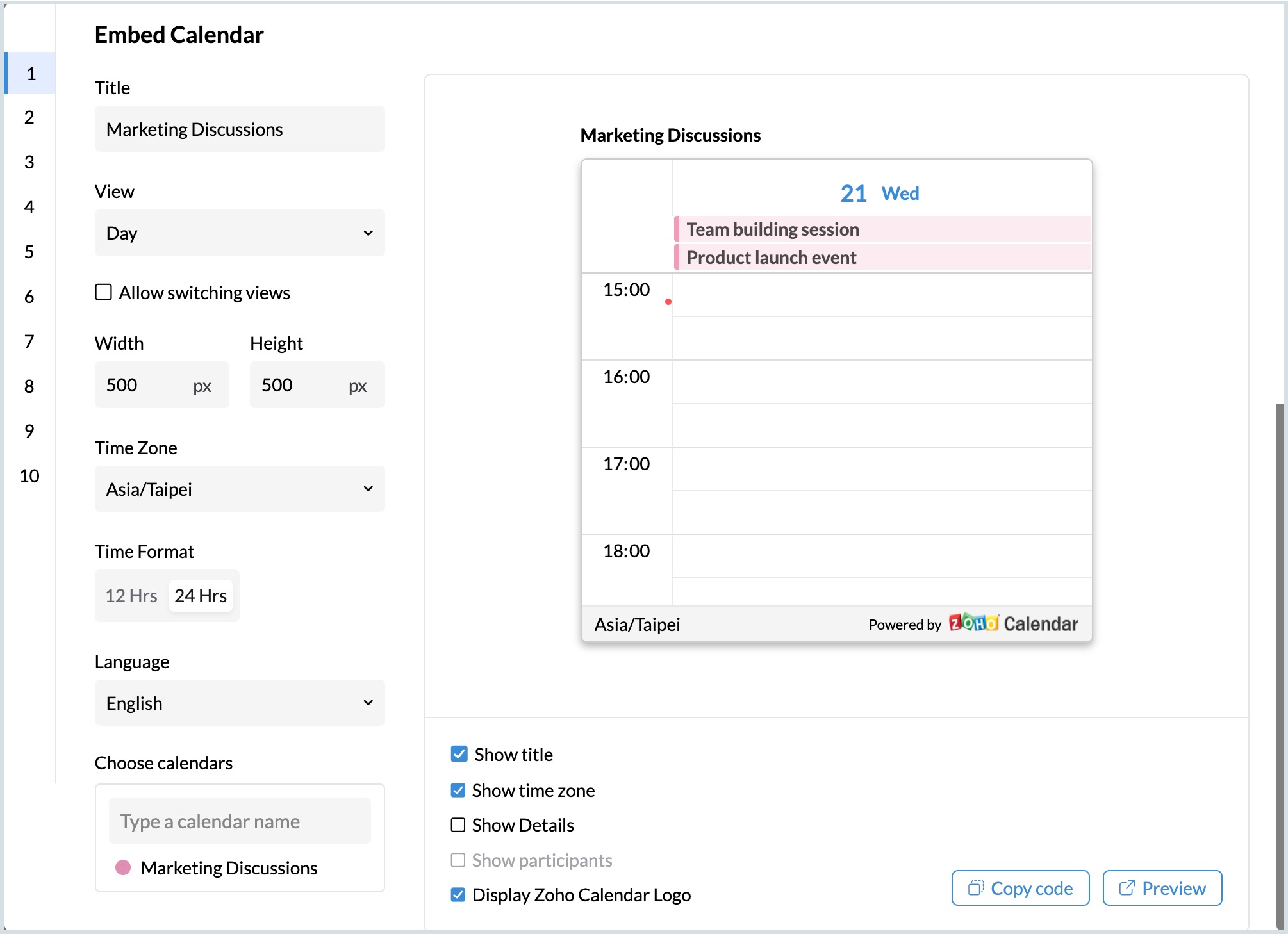The image size is (1288, 934).
Task: Open the View dropdown showing Day
Action: tap(240, 233)
